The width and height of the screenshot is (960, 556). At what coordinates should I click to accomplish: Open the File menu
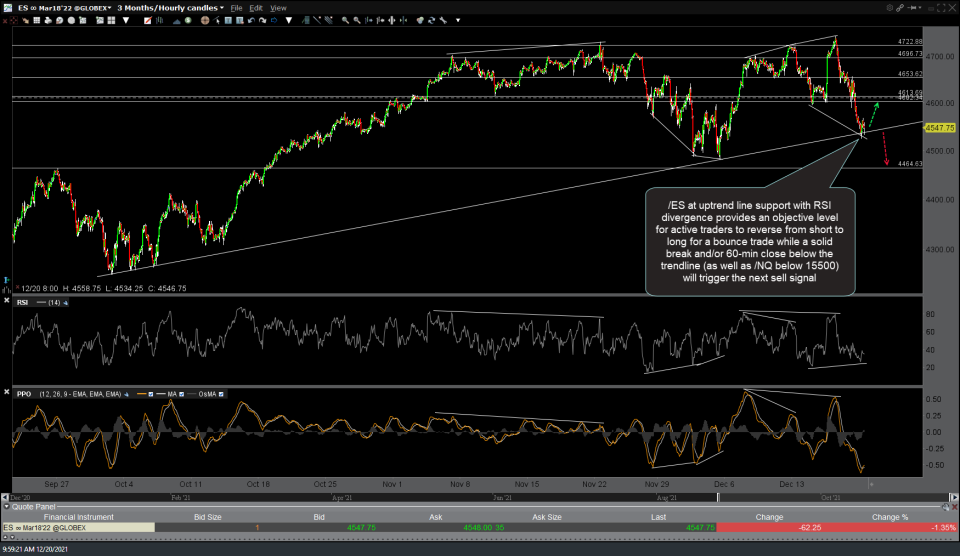pos(236,8)
